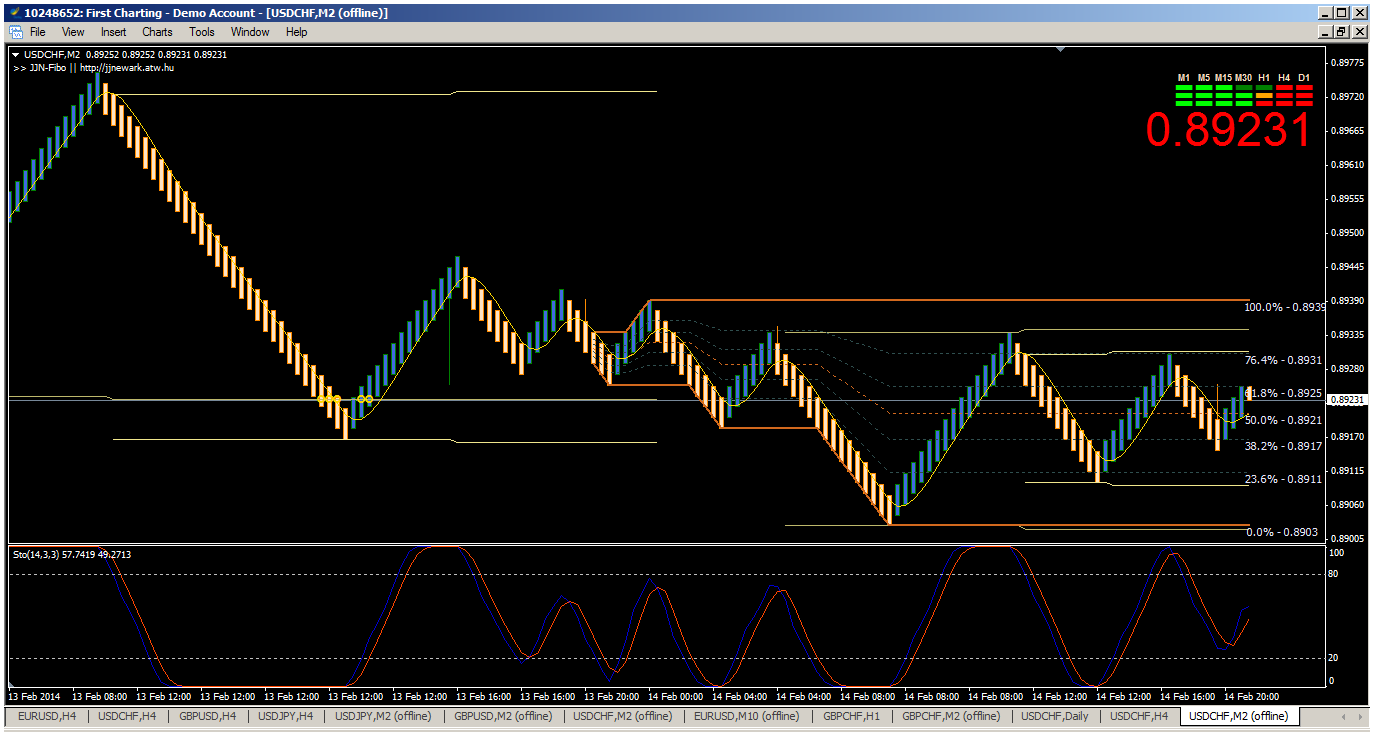
Task: Click the 14 Feb 00:00 time label
Action: tap(676, 696)
